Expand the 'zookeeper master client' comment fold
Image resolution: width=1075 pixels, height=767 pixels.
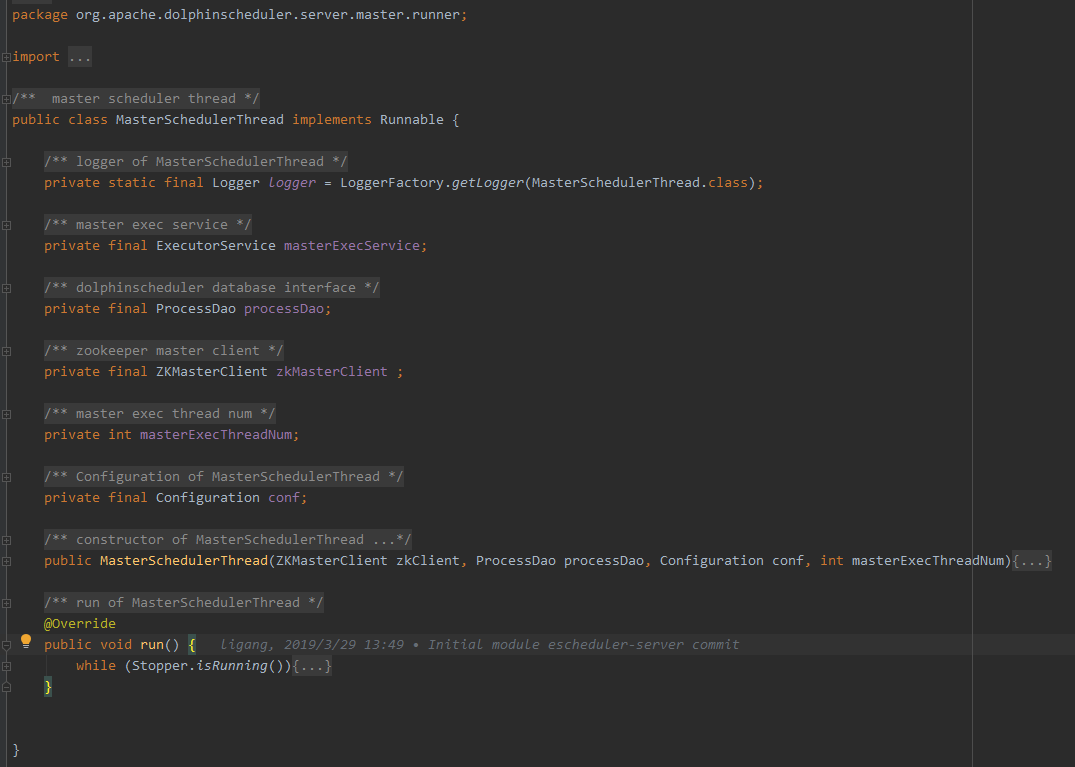click(x=6, y=352)
